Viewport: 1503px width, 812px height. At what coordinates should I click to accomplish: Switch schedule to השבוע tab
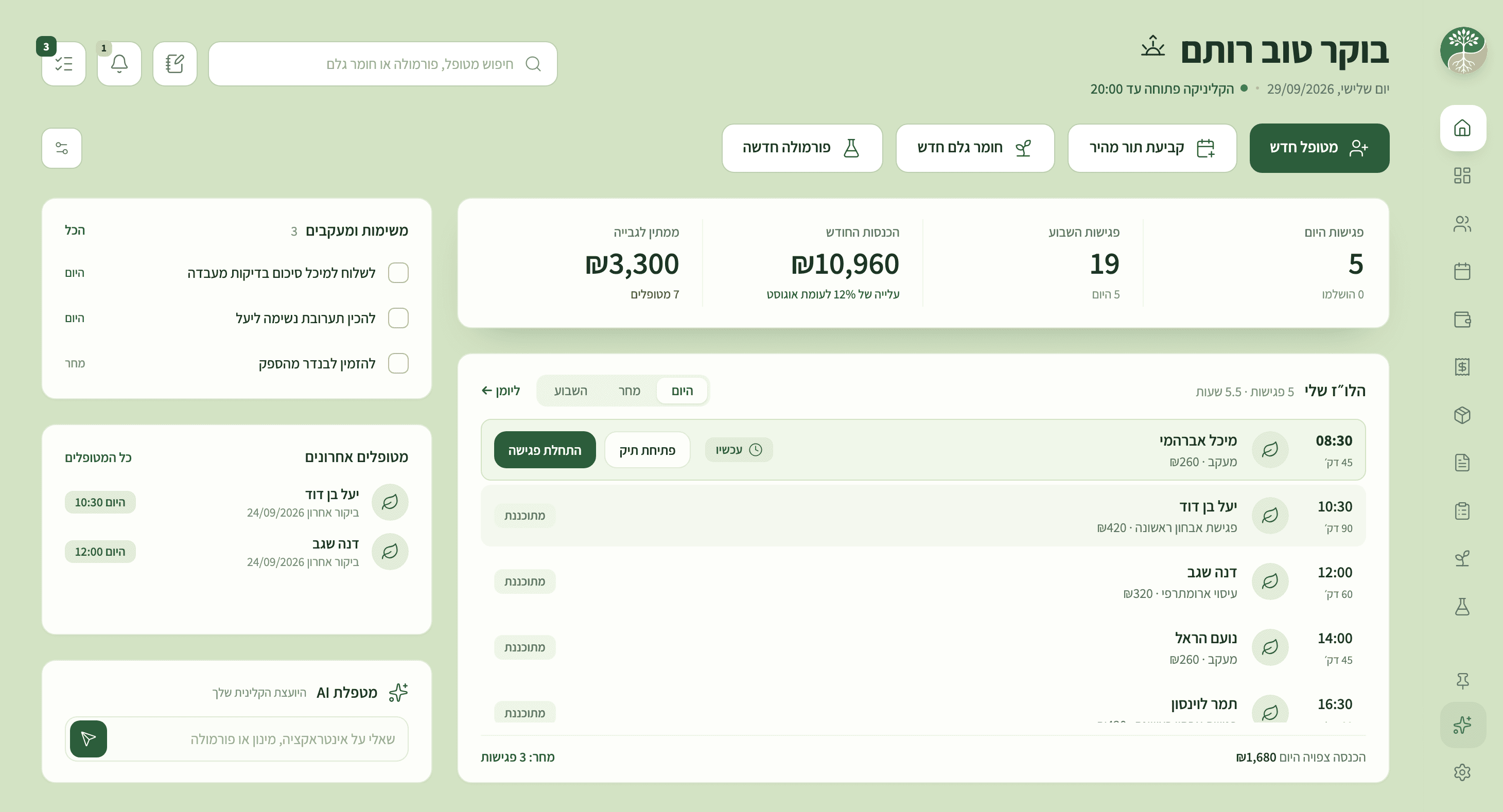[571, 390]
